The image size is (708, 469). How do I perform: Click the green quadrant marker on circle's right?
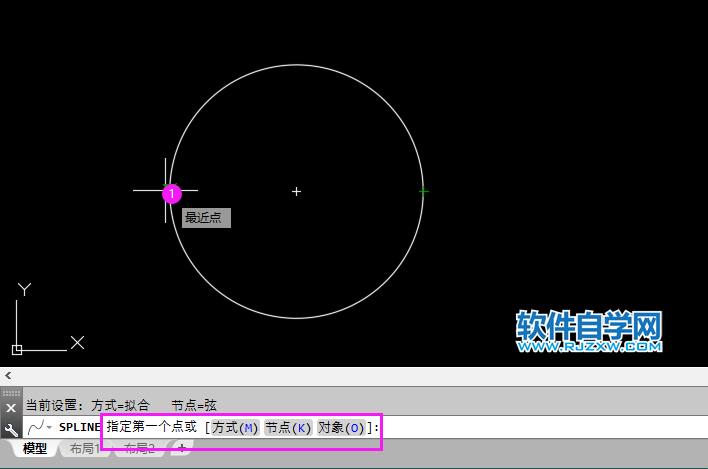(424, 191)
